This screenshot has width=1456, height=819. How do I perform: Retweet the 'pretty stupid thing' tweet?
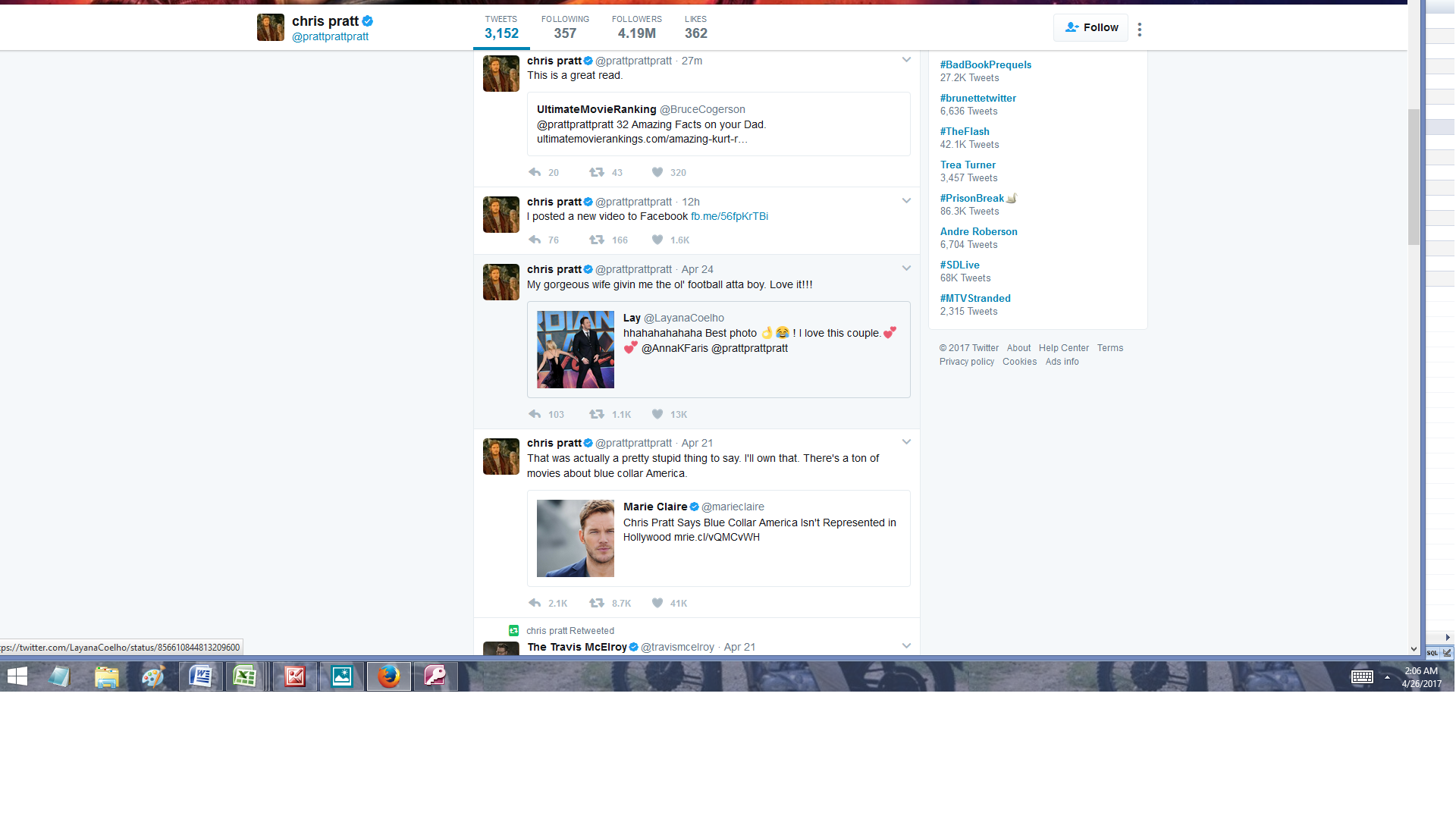point(597,604)
